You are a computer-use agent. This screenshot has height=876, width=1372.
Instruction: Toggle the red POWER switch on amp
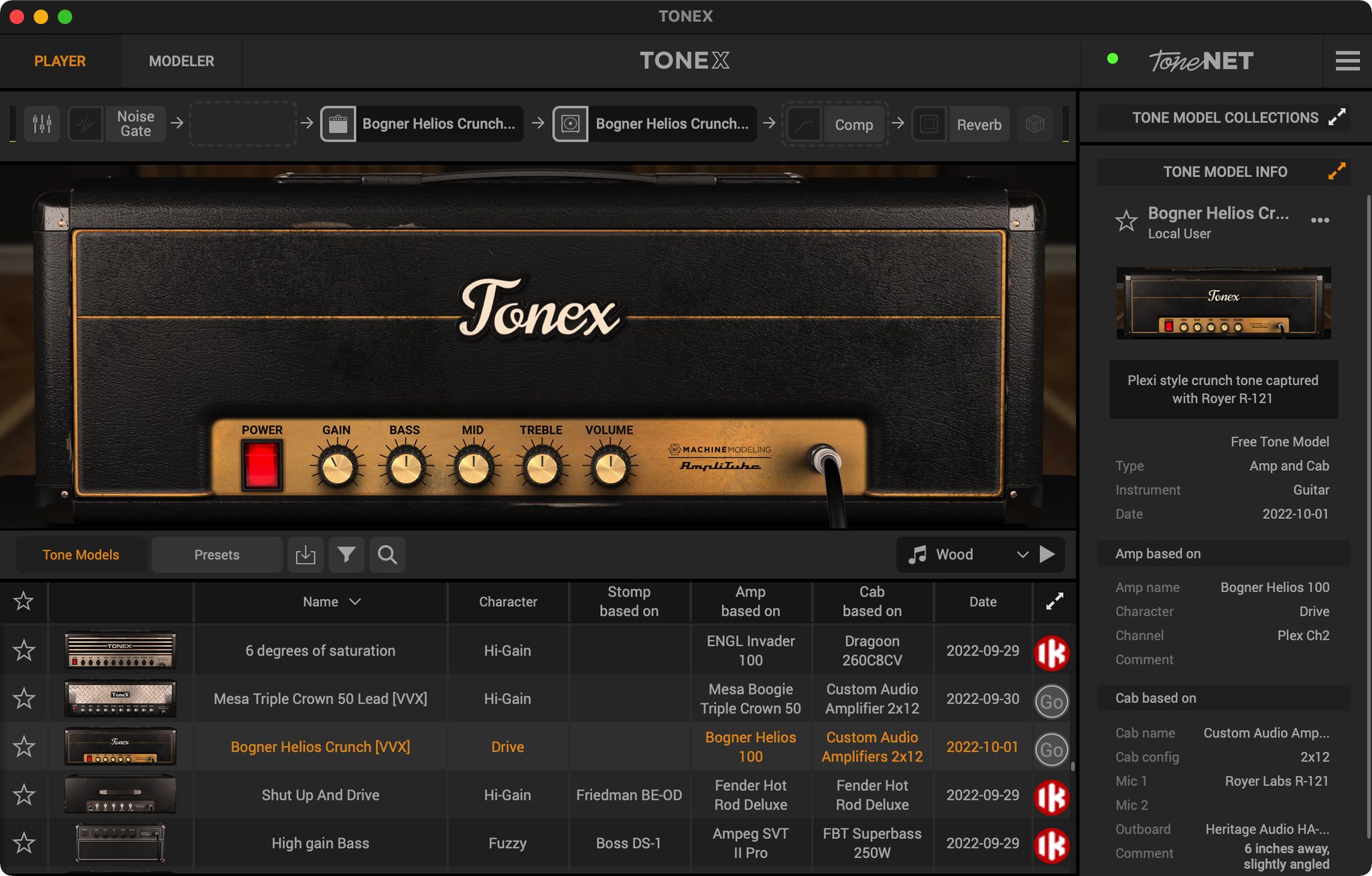[x=261, y=465]
